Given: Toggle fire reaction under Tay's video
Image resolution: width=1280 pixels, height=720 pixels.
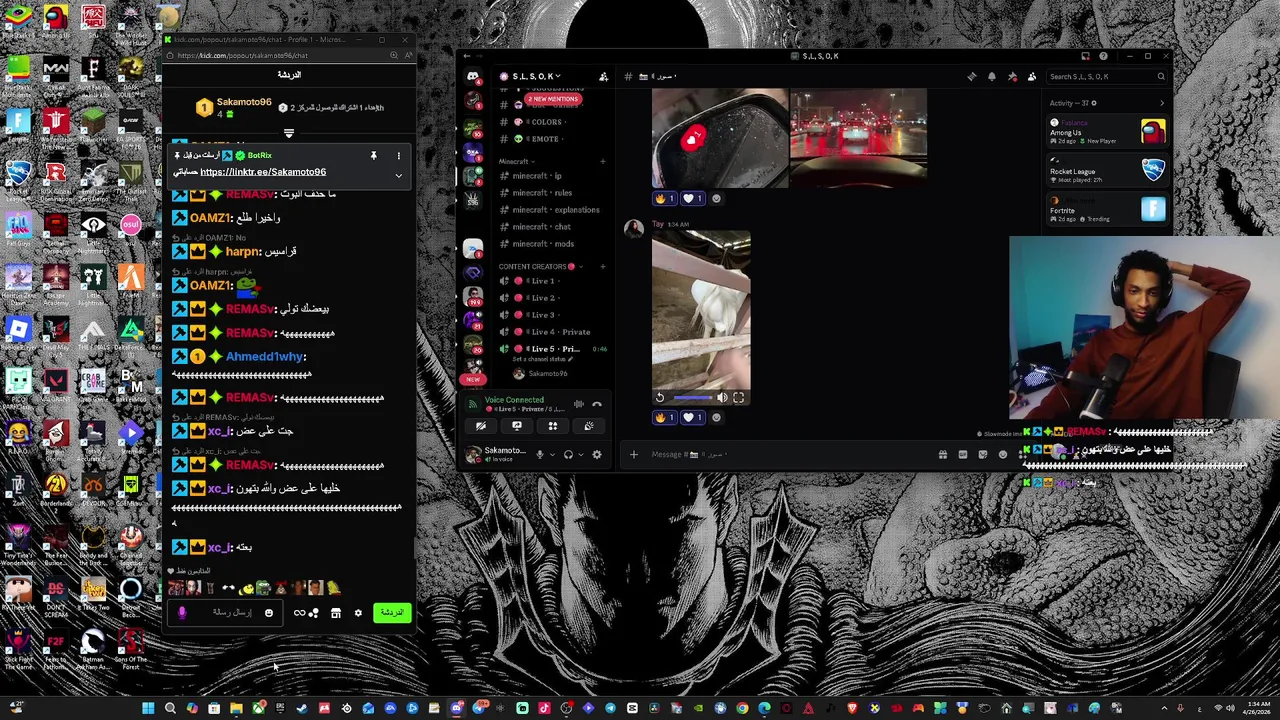Looking at the screenshot, I should (664, 417).
